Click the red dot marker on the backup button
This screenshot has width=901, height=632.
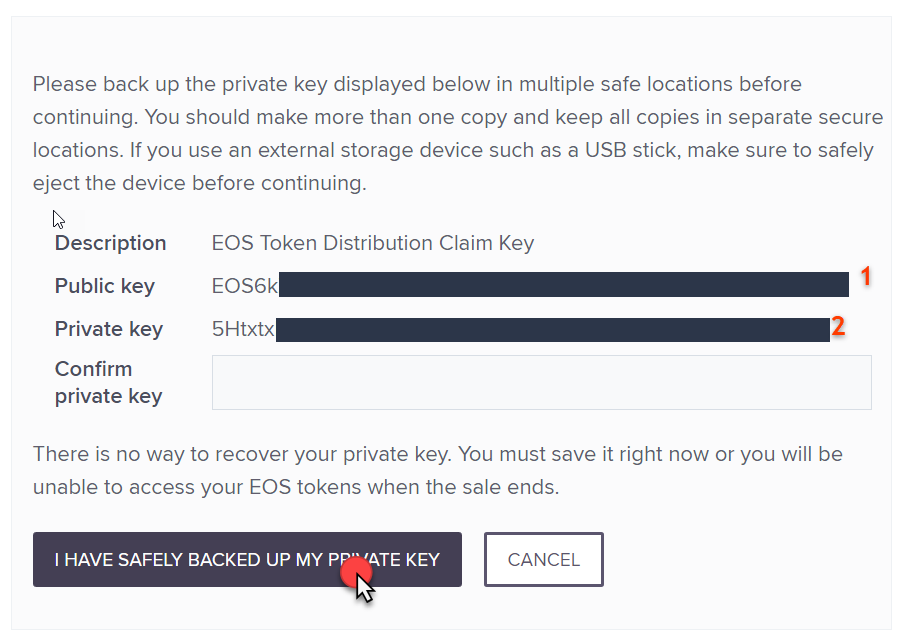tap(356, 573)
